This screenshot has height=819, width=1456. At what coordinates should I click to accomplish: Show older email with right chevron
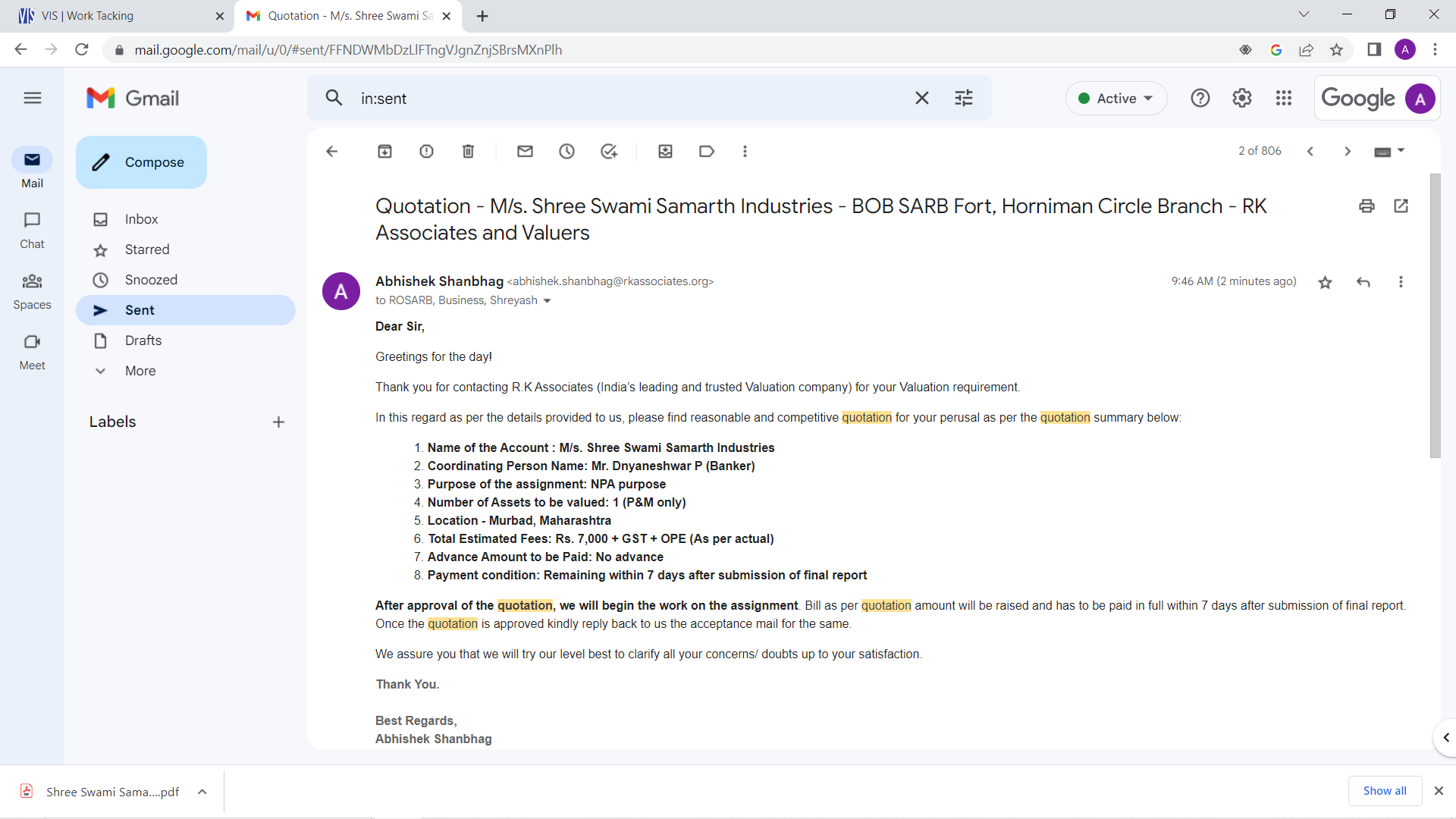pyautogui.click(x=1348, y=152)
